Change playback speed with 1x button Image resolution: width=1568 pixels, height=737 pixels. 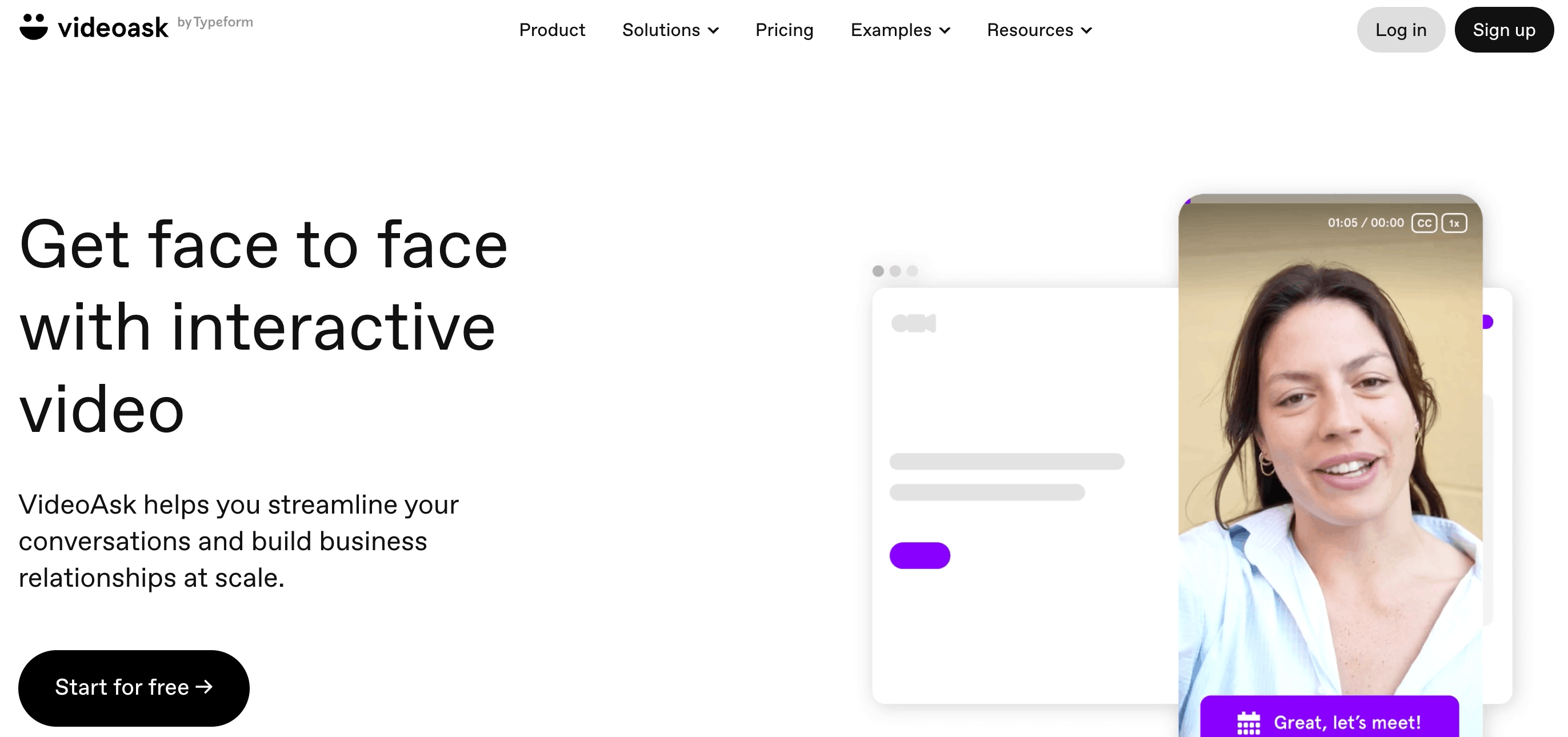click(x=1454, y=223)
